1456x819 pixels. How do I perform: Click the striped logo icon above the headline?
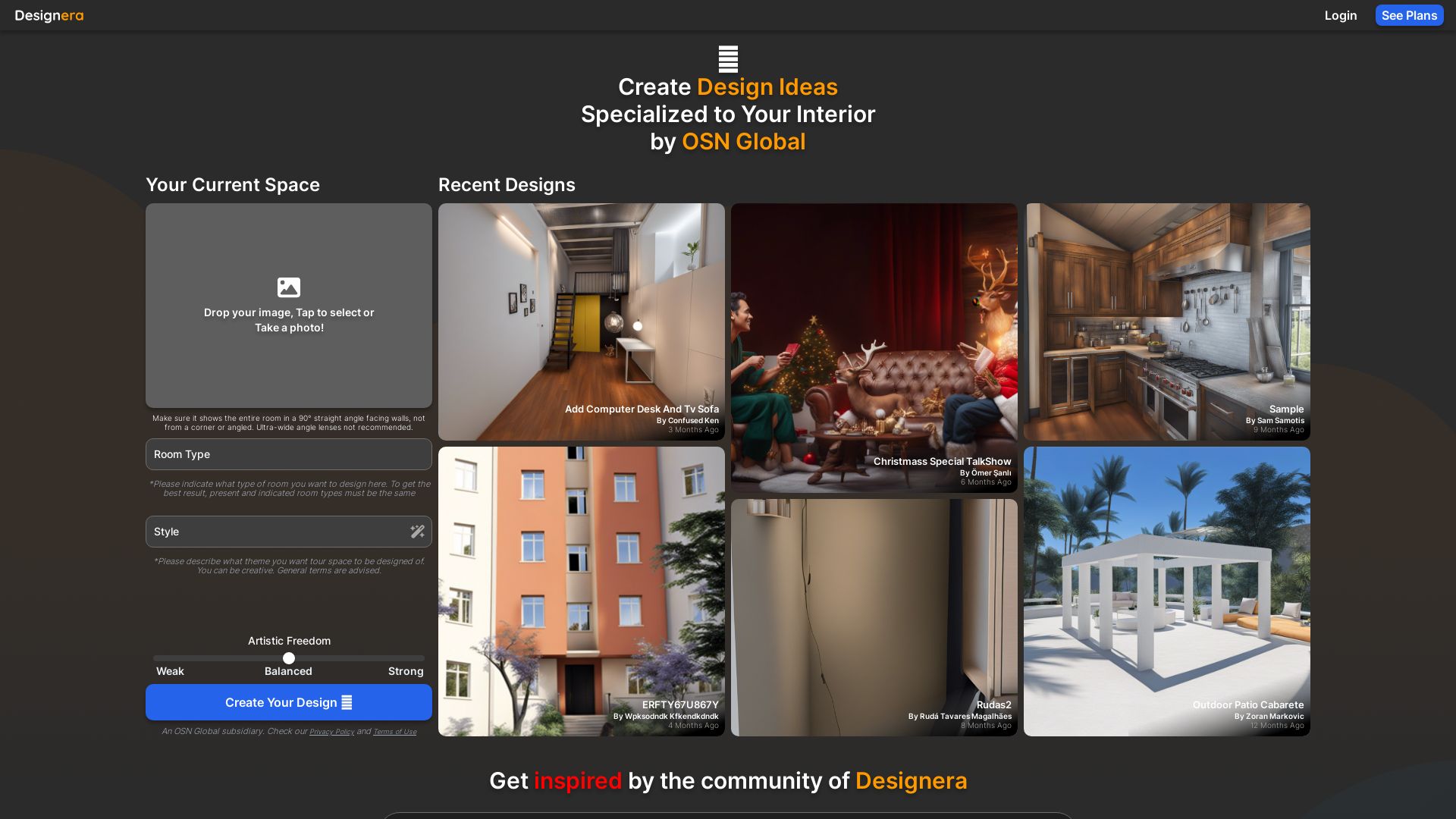tap(728, 59)
